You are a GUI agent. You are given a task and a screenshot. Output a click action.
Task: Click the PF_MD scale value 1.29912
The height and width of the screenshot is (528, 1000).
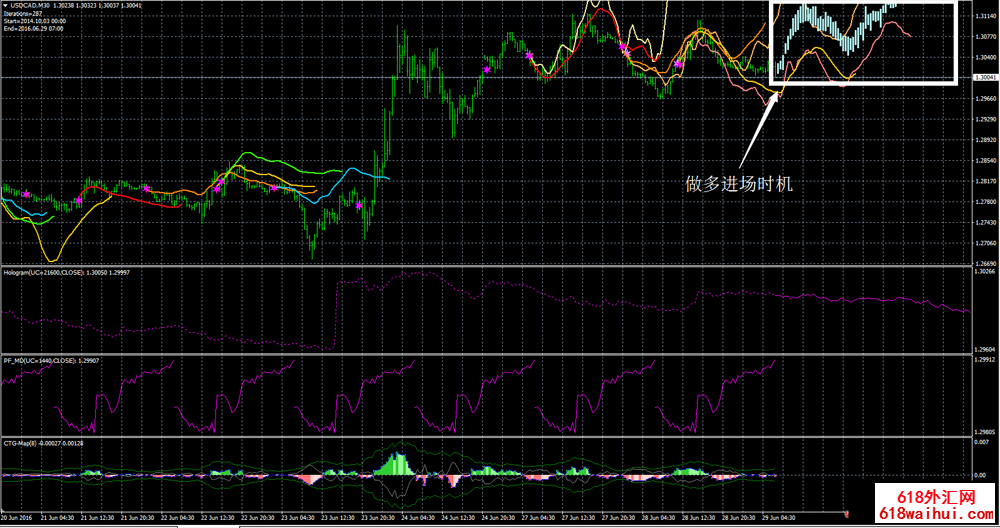(x=985, y=359)
